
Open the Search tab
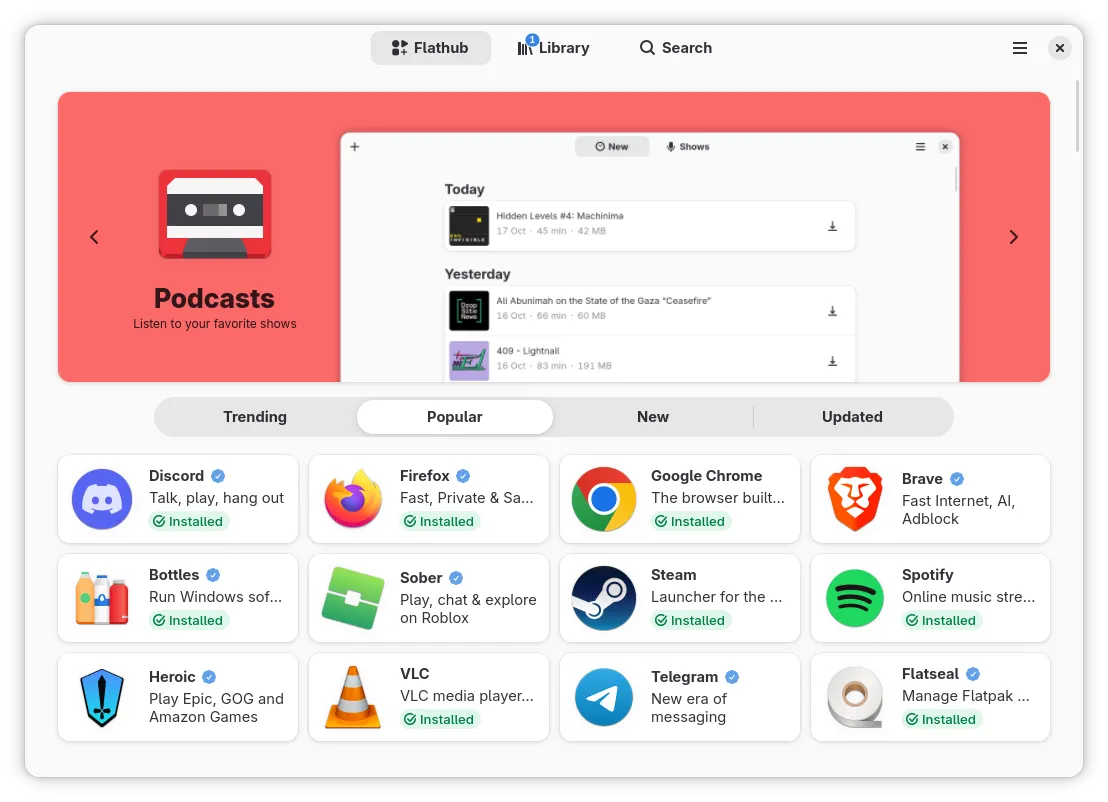676,48
